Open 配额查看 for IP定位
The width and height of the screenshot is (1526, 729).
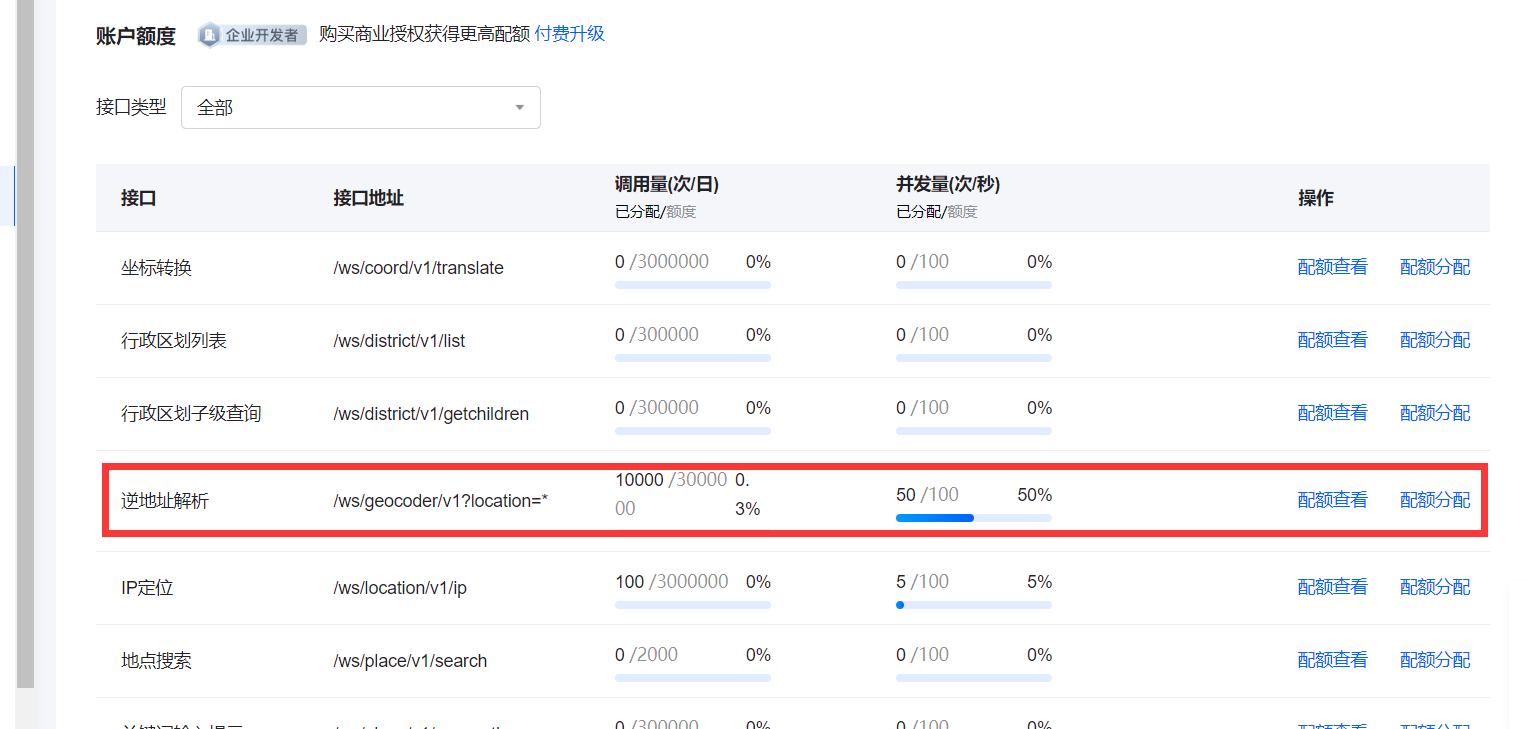click(x=1332, y=587)
